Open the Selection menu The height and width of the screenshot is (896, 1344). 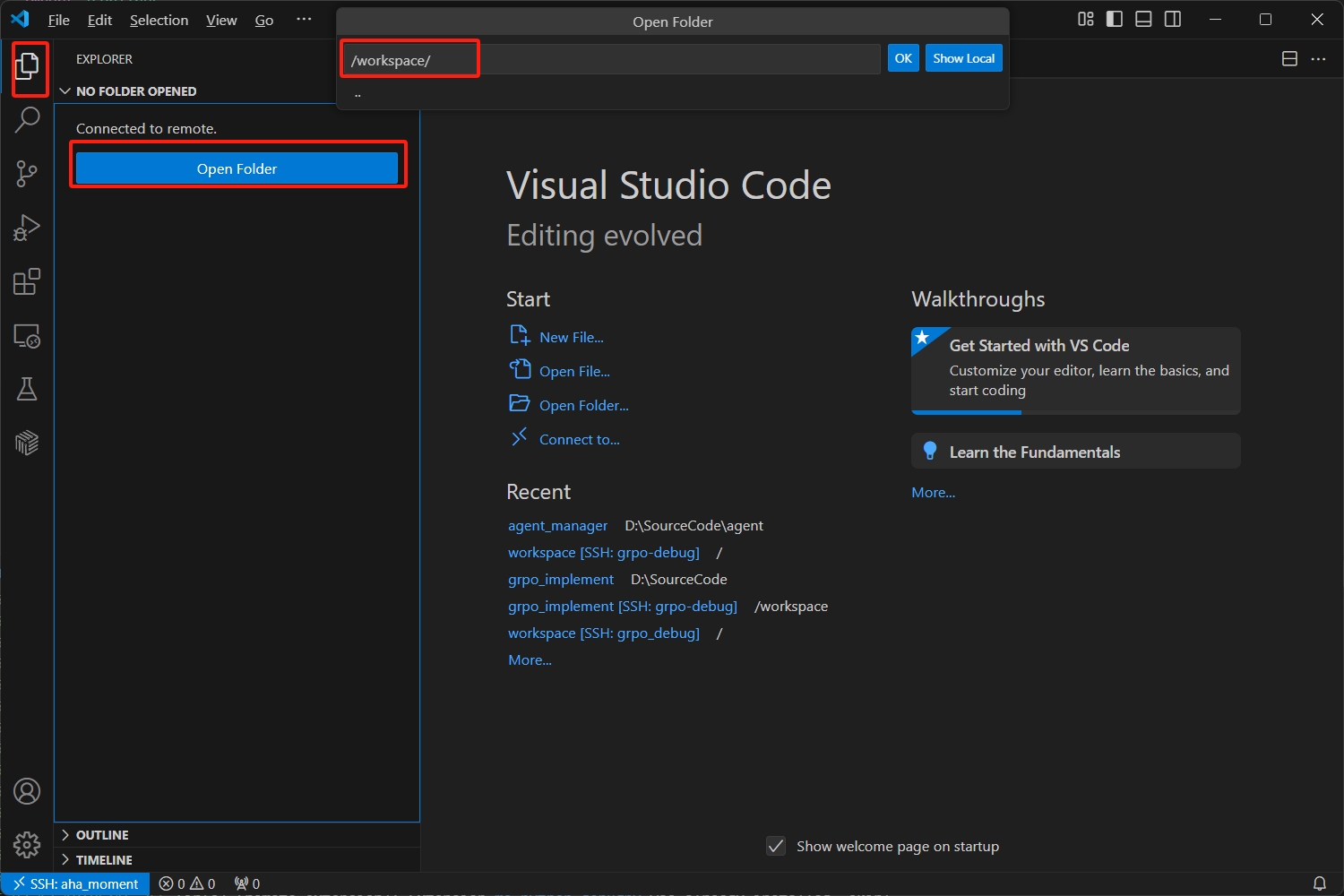pyautogui.click(x=159, y=20)
